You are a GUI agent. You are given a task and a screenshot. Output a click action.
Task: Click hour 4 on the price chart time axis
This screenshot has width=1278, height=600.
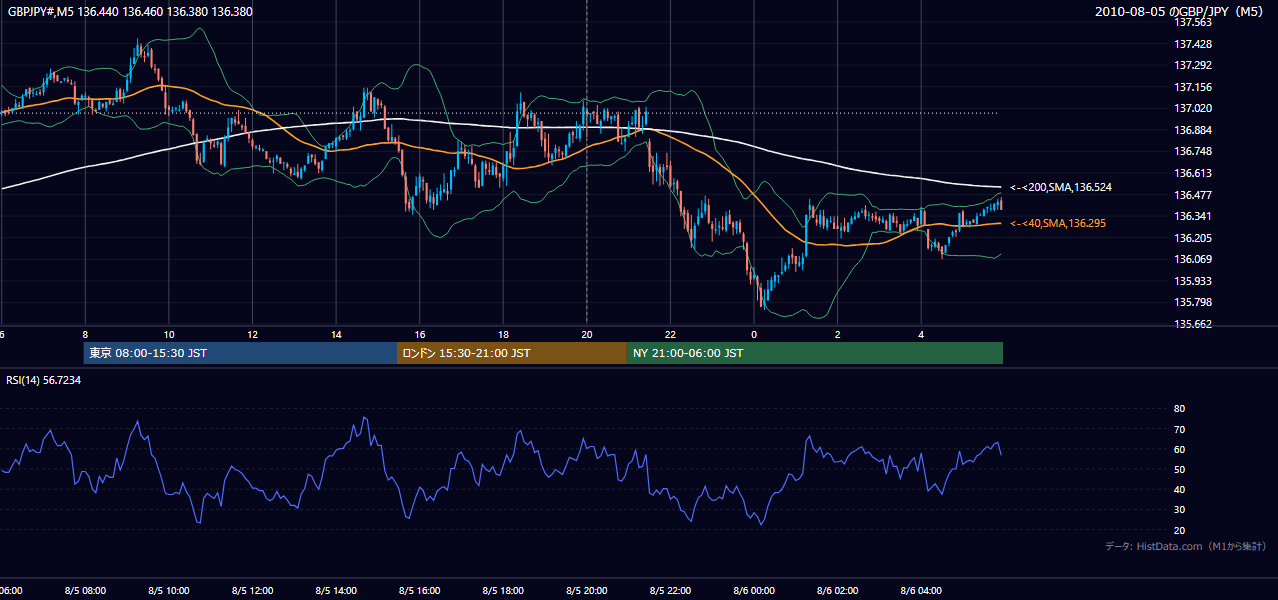tap(921, 335)
